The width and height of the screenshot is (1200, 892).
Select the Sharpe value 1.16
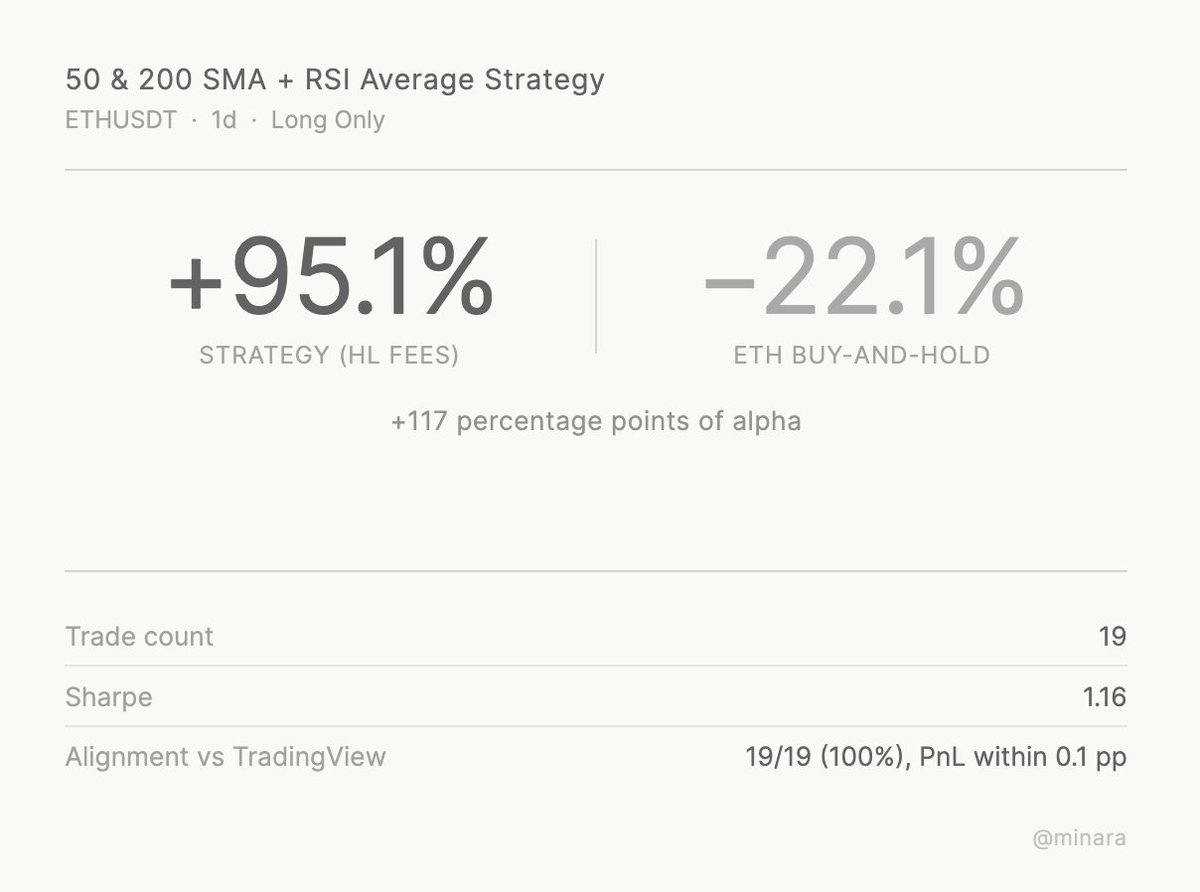pos(1104,697)
